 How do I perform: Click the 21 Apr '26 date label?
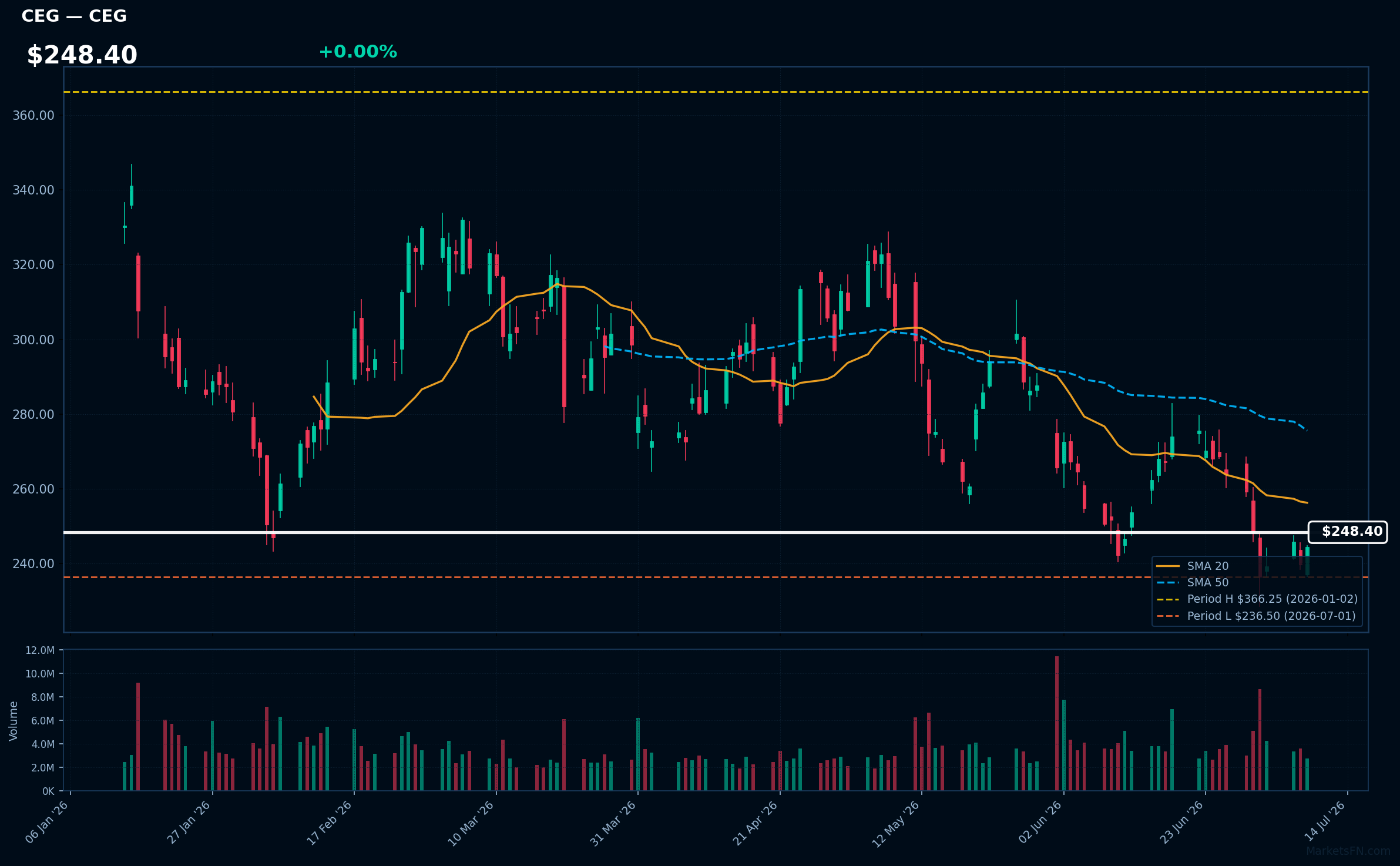point(756,822)
